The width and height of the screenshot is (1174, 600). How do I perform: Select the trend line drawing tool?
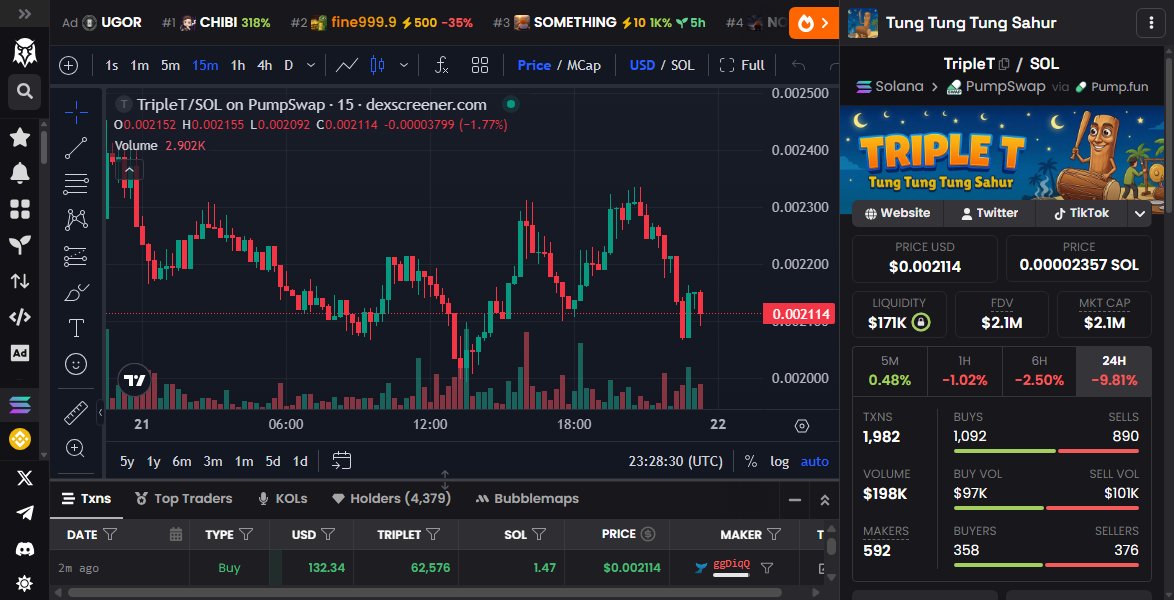point(76,148)
